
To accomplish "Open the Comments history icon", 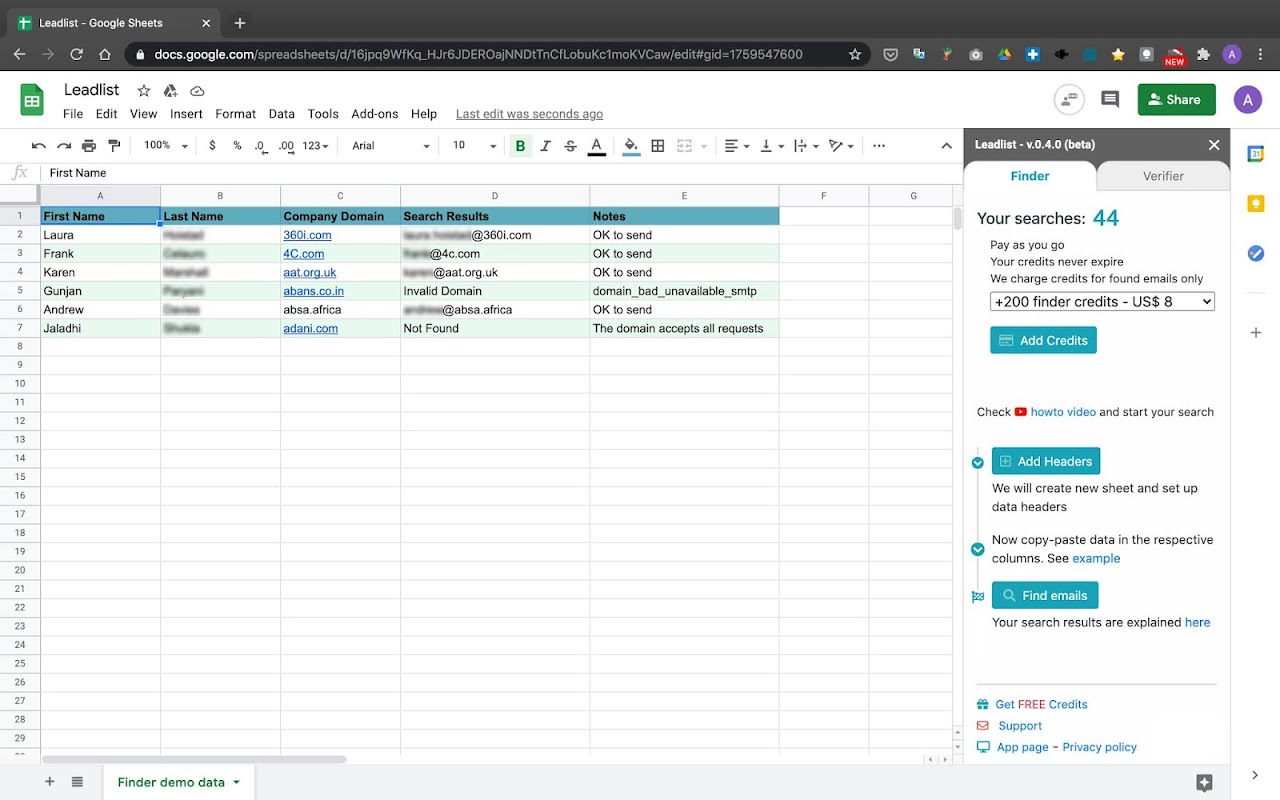I will tap(1110, 99).
